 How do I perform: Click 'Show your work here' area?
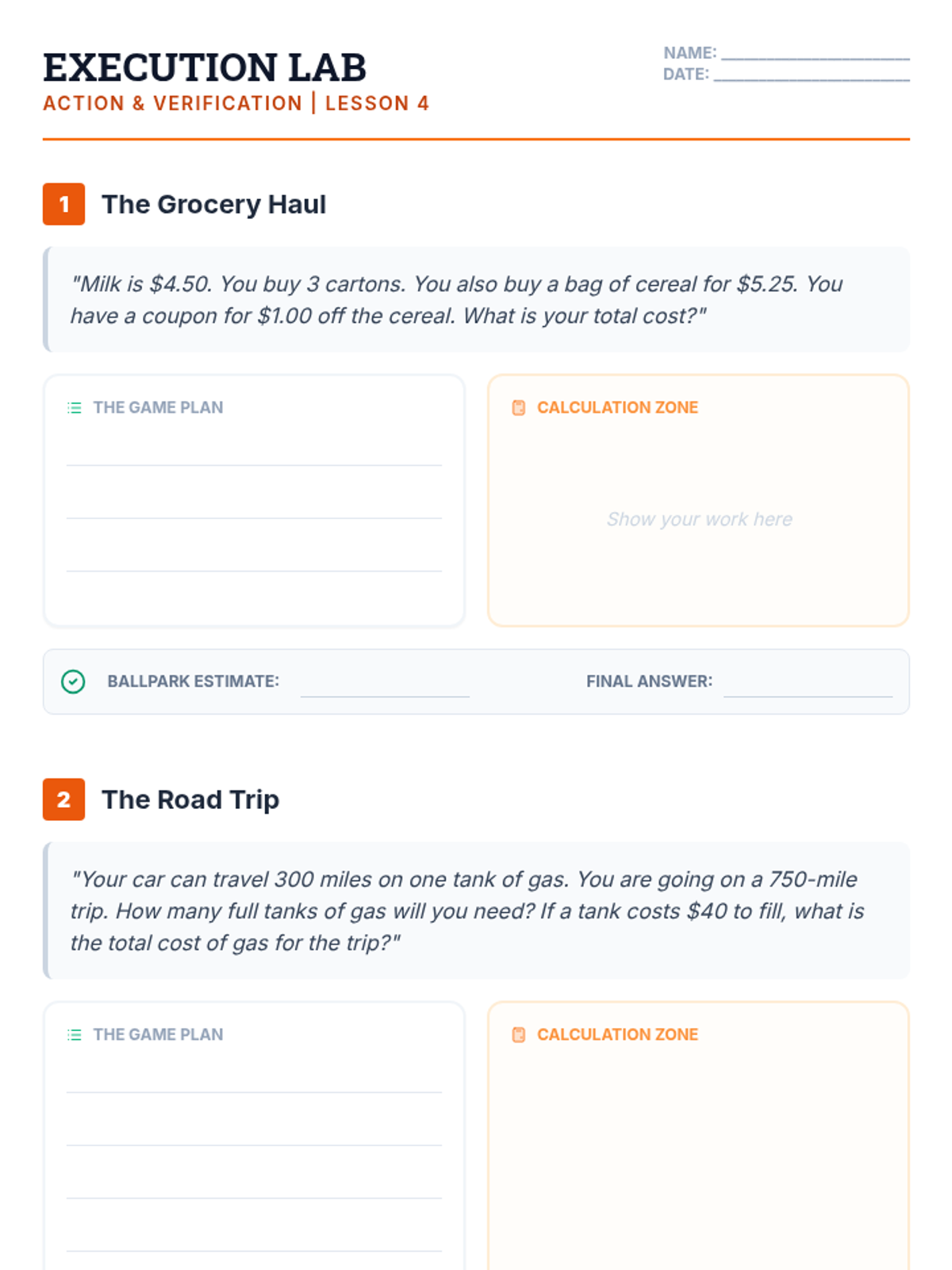[x=699, y=519]
